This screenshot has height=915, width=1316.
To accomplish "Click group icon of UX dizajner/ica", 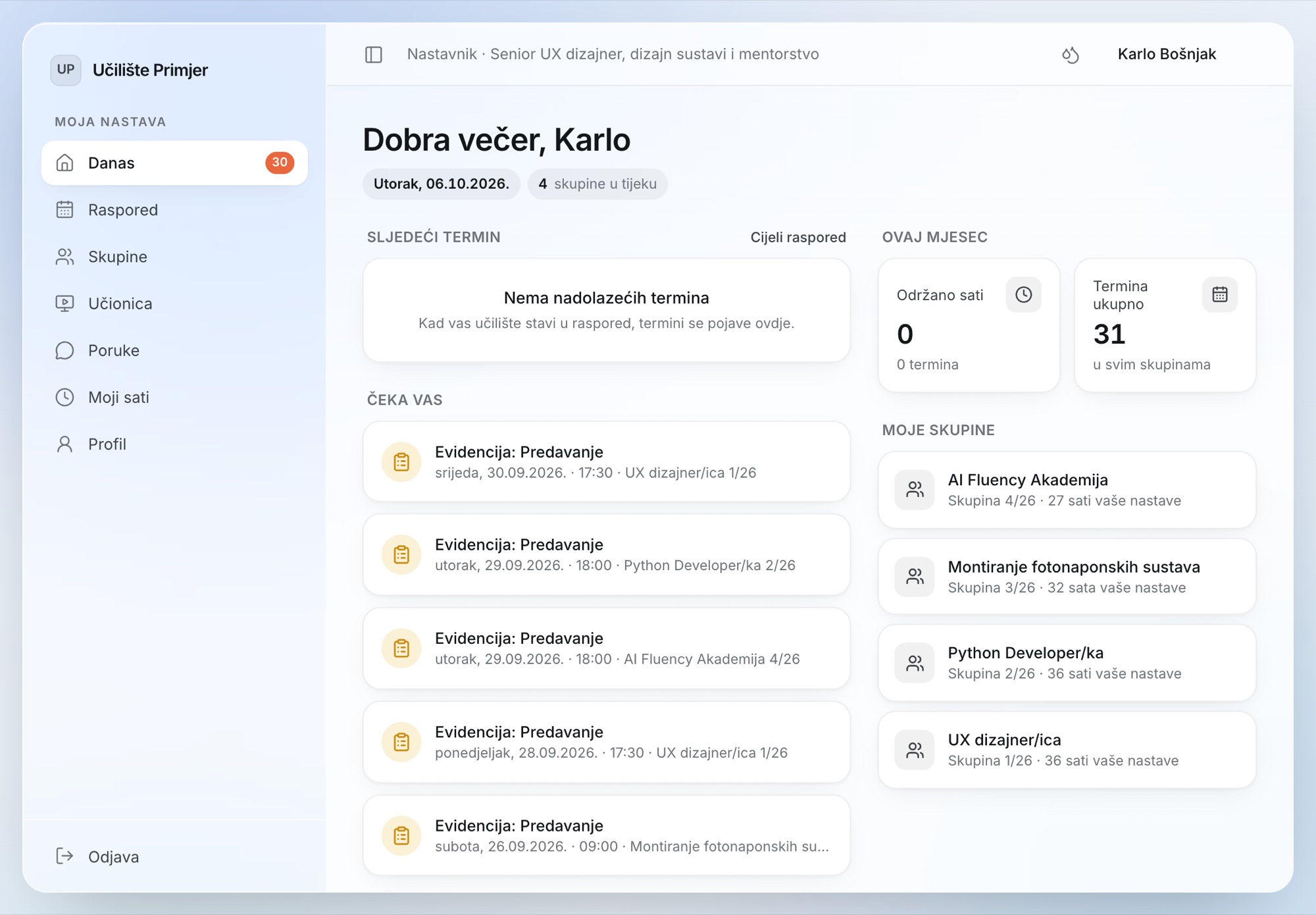I will click(x=915, y=750).
